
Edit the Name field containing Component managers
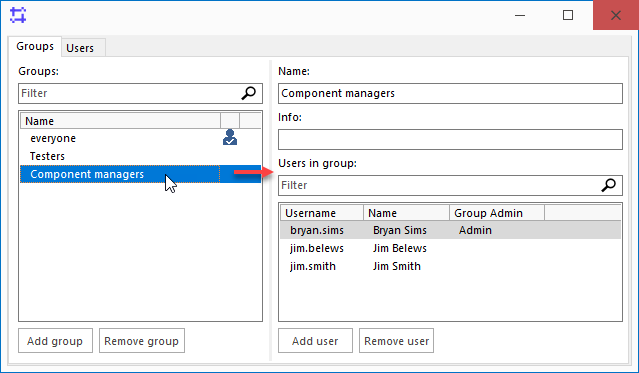450,93
